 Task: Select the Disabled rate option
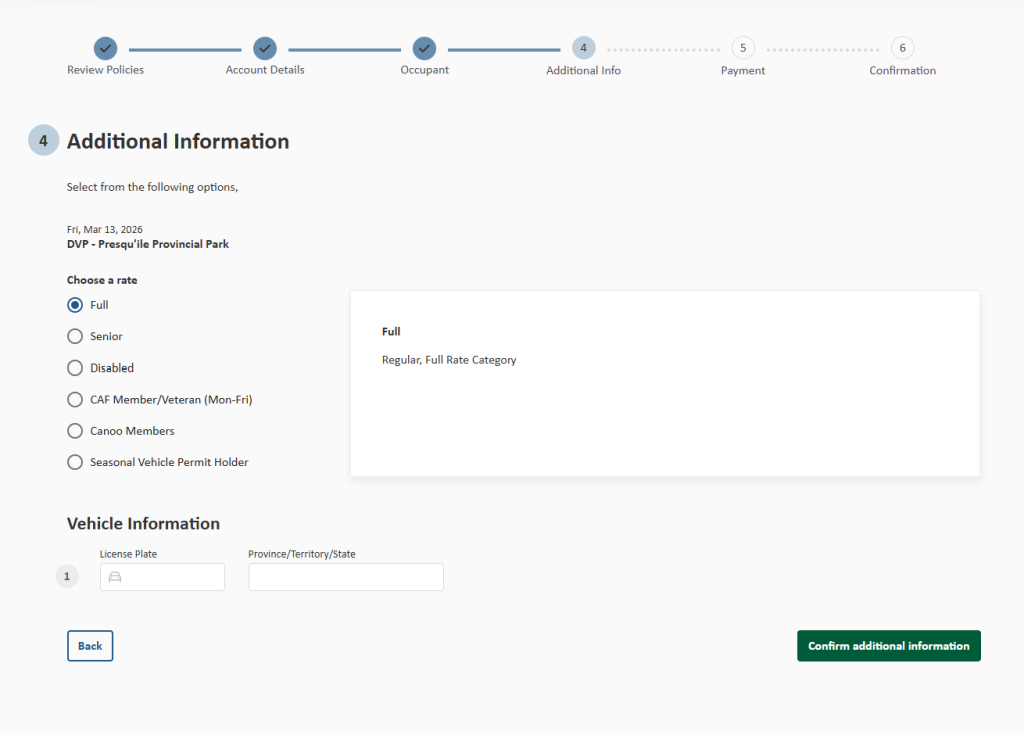point(74,368)
